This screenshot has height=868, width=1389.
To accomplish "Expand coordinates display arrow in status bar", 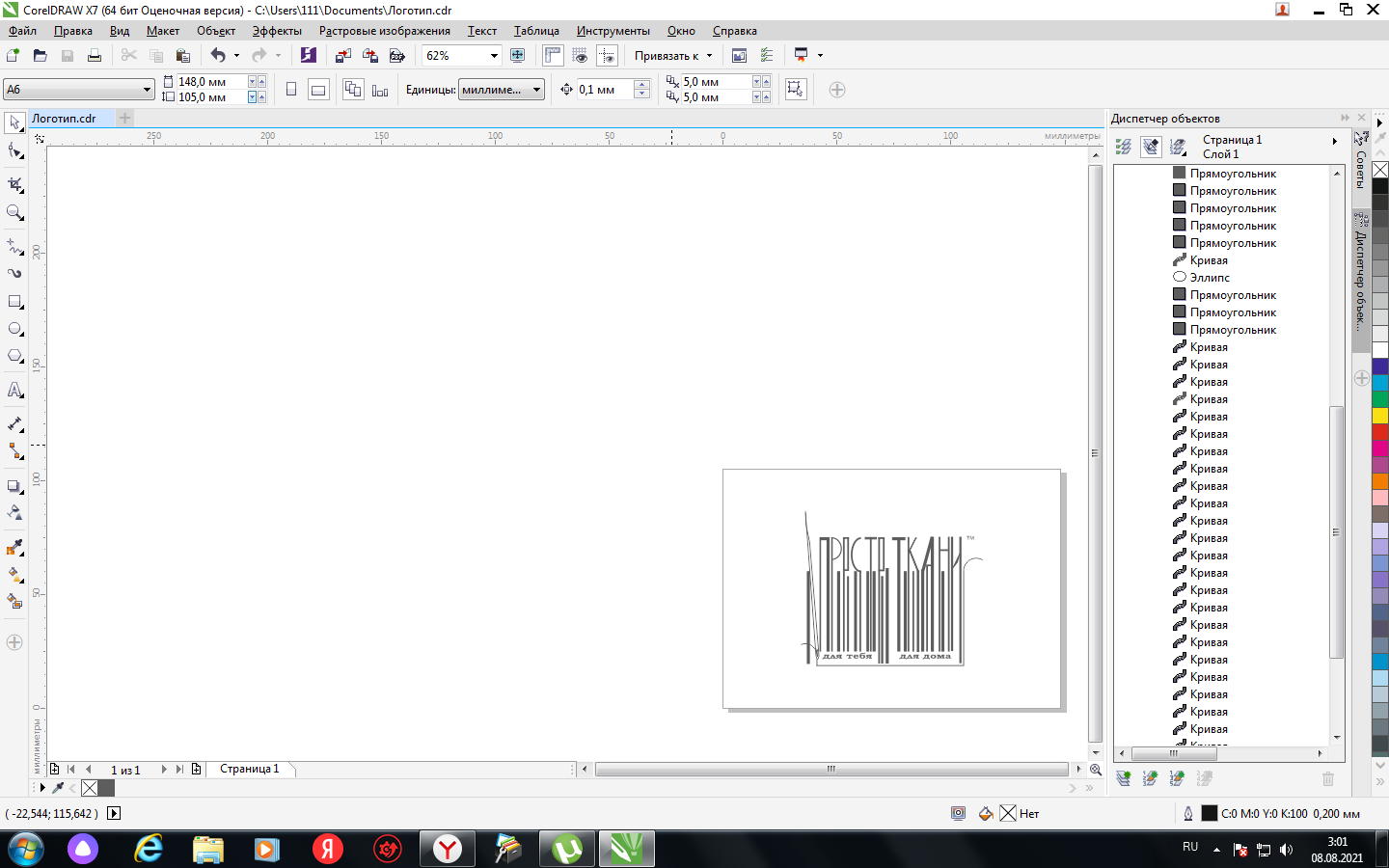I will tap(114, 813).
